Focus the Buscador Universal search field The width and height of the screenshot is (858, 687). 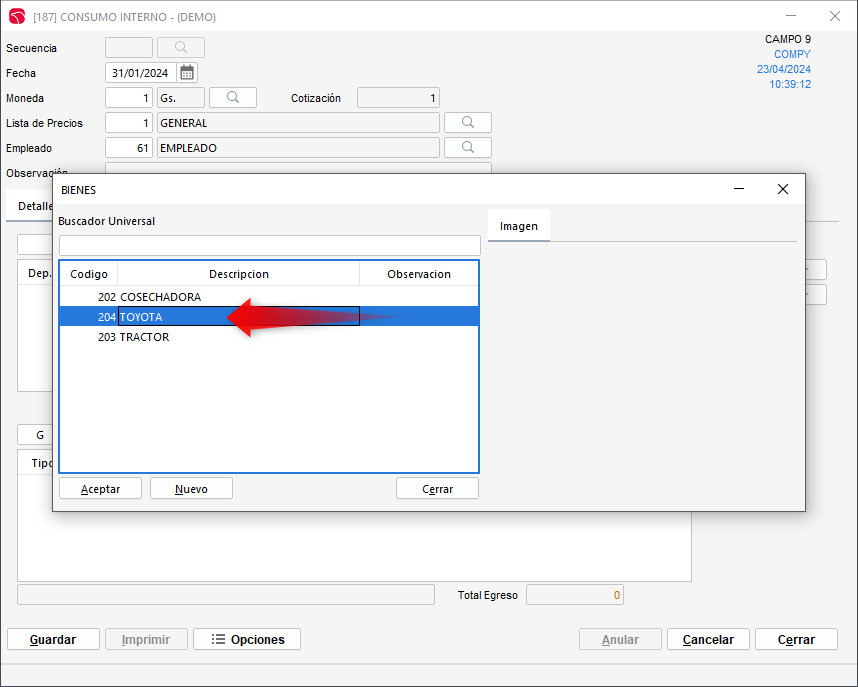pos(269,246)
